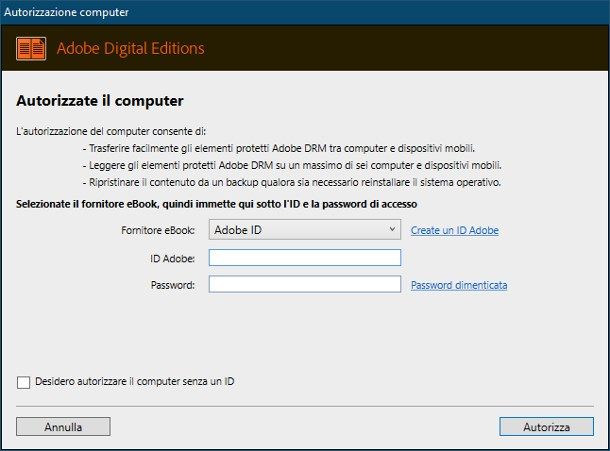Enable the authorize without an ID checkbox
The image size is (610, 451).
coord(23,382)
